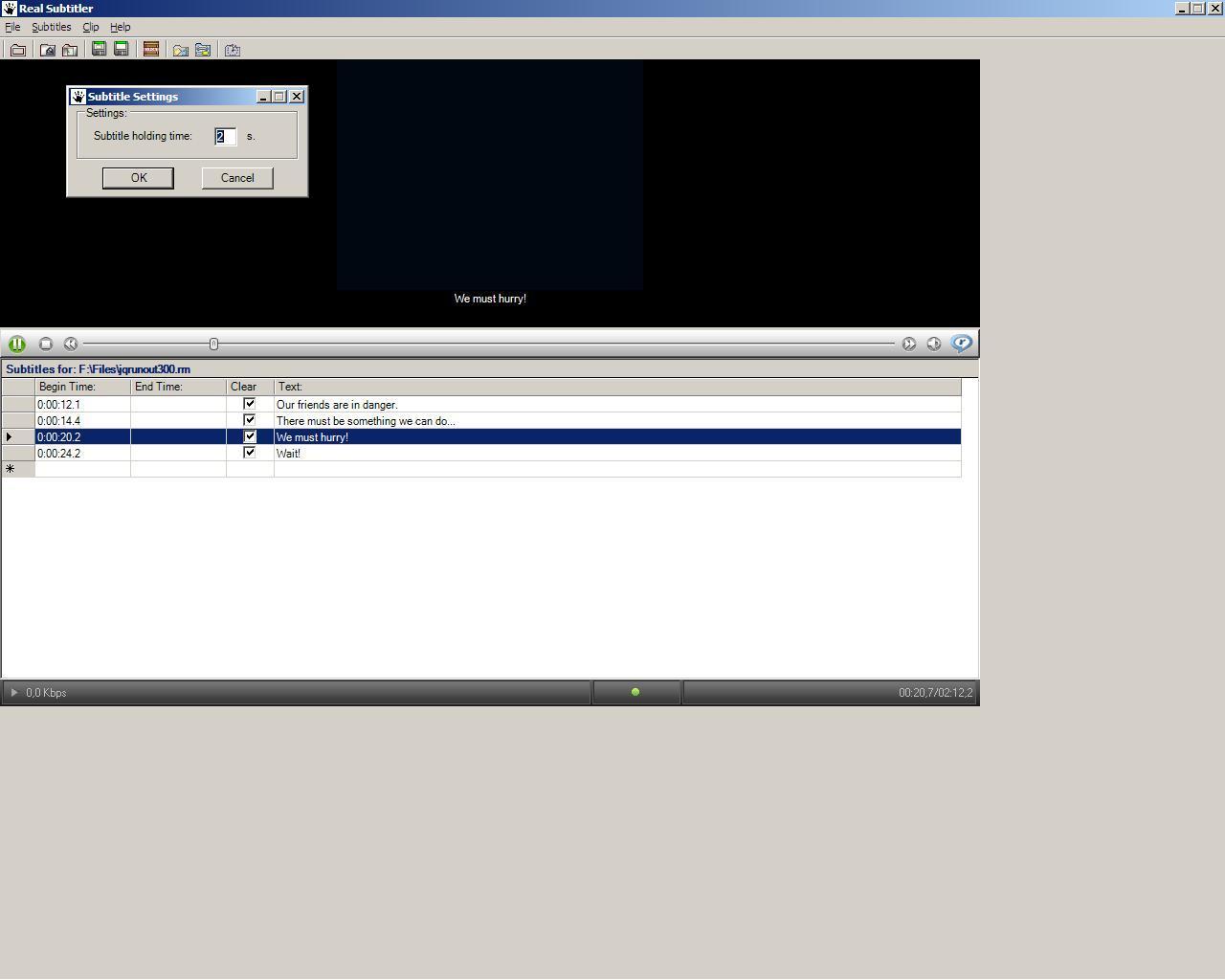Screen dimensions: 1225x980
Task: Close the Real Subtitler main window
Action: (x=1214, y=8)
